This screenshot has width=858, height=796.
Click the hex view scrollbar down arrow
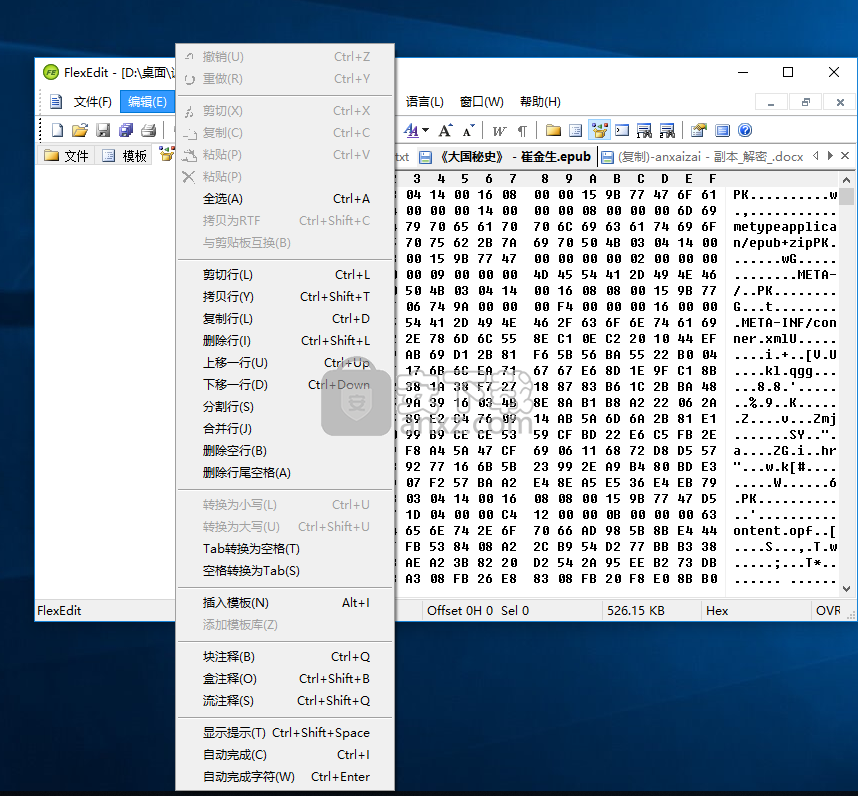pos(847,589)
